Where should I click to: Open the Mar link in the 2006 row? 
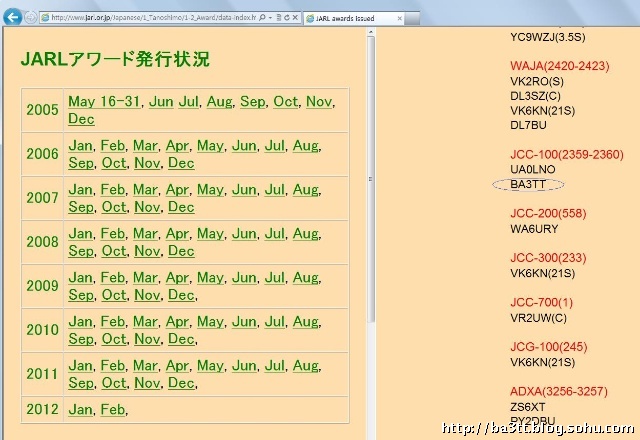[x=145, y=145]
